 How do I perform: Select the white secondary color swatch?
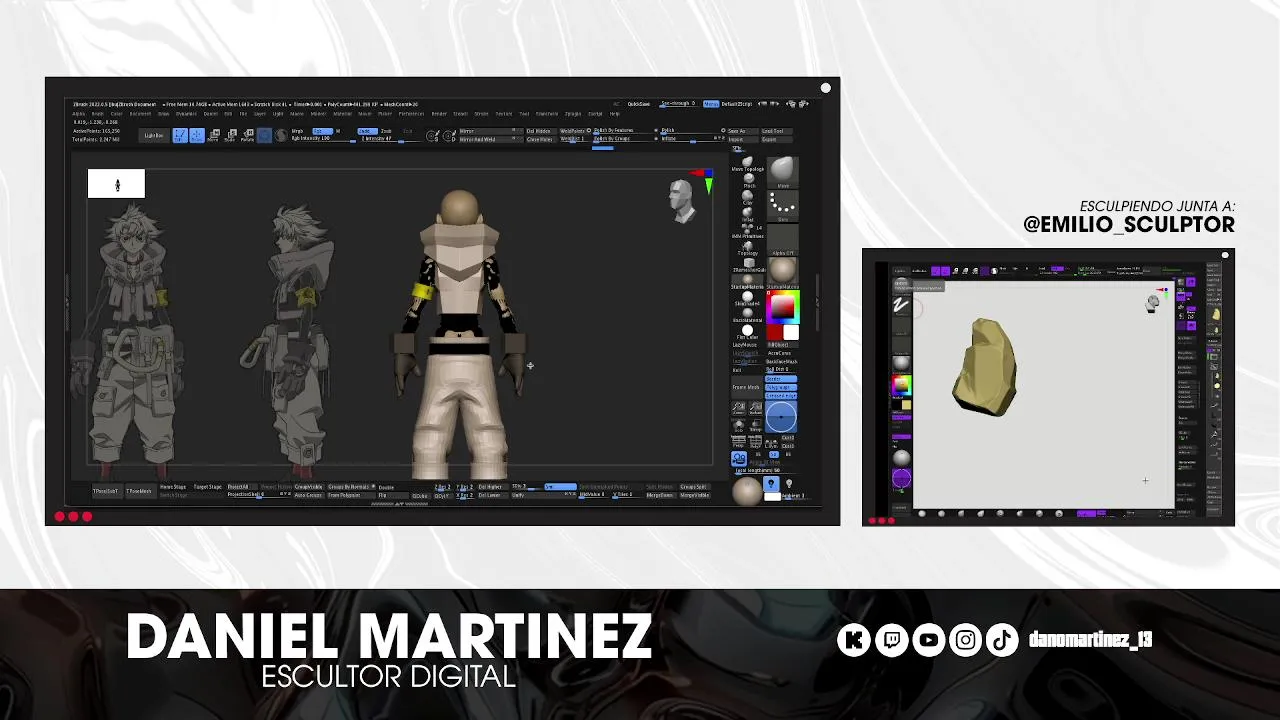pyautogui.click(x=792, y=332)
